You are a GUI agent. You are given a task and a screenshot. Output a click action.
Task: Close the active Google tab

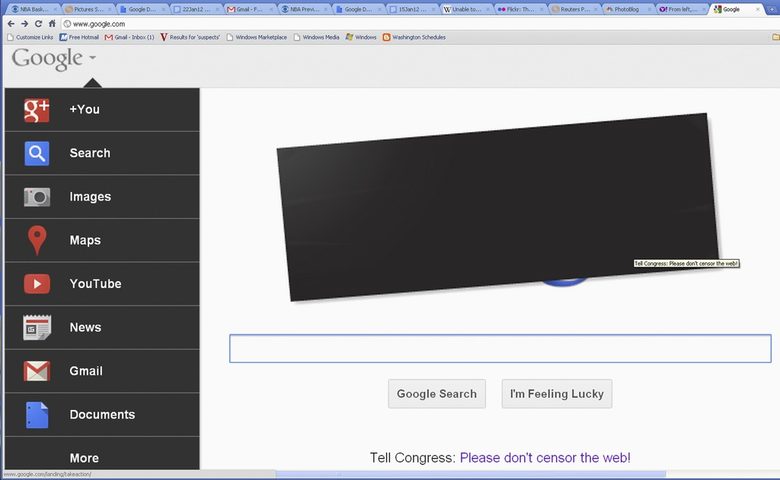758,9
